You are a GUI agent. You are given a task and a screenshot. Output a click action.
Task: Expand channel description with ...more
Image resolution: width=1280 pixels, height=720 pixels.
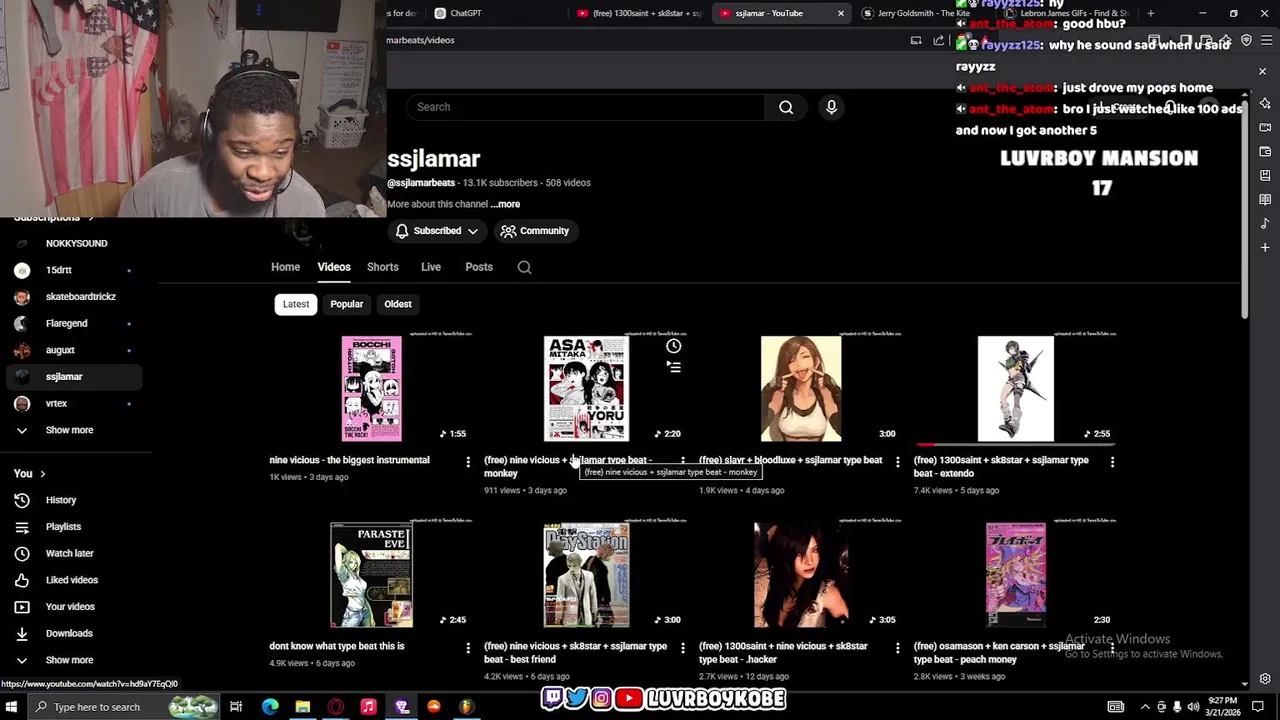(x=505, y=204)
